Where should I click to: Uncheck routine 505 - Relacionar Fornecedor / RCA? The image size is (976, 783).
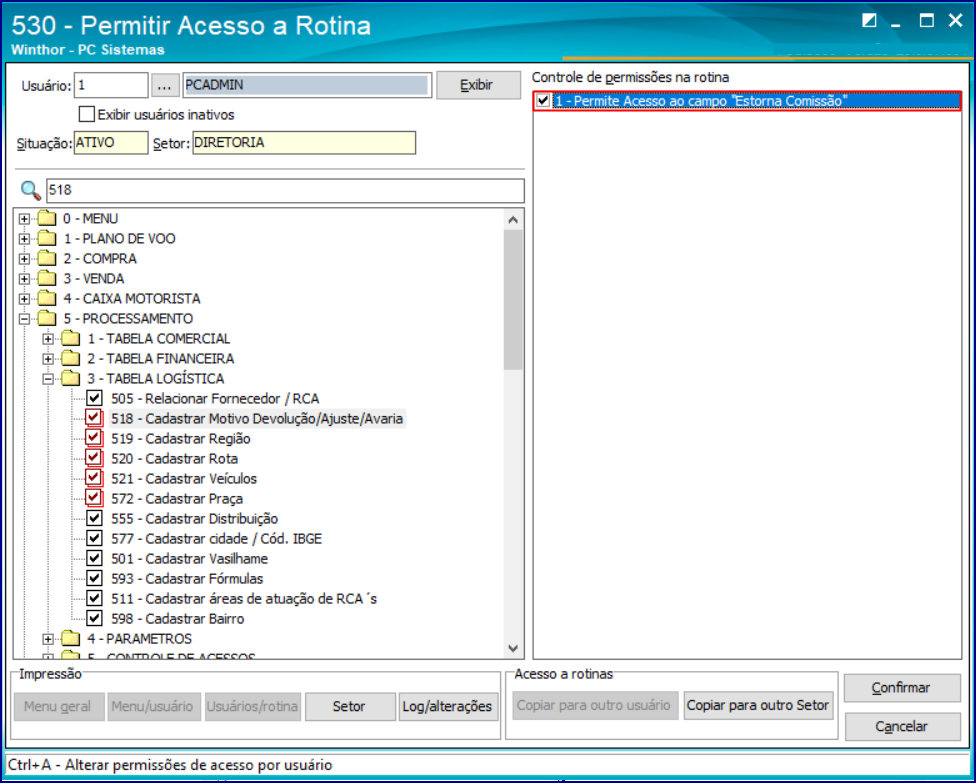[x=94, y=398]
